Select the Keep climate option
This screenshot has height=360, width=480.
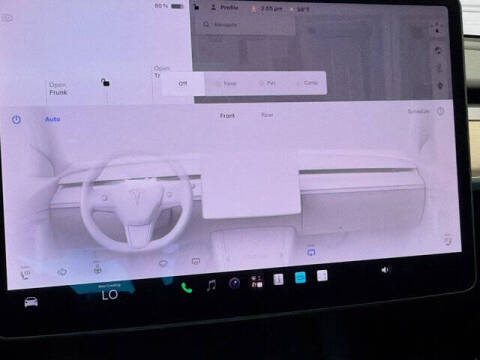(227, 83)
